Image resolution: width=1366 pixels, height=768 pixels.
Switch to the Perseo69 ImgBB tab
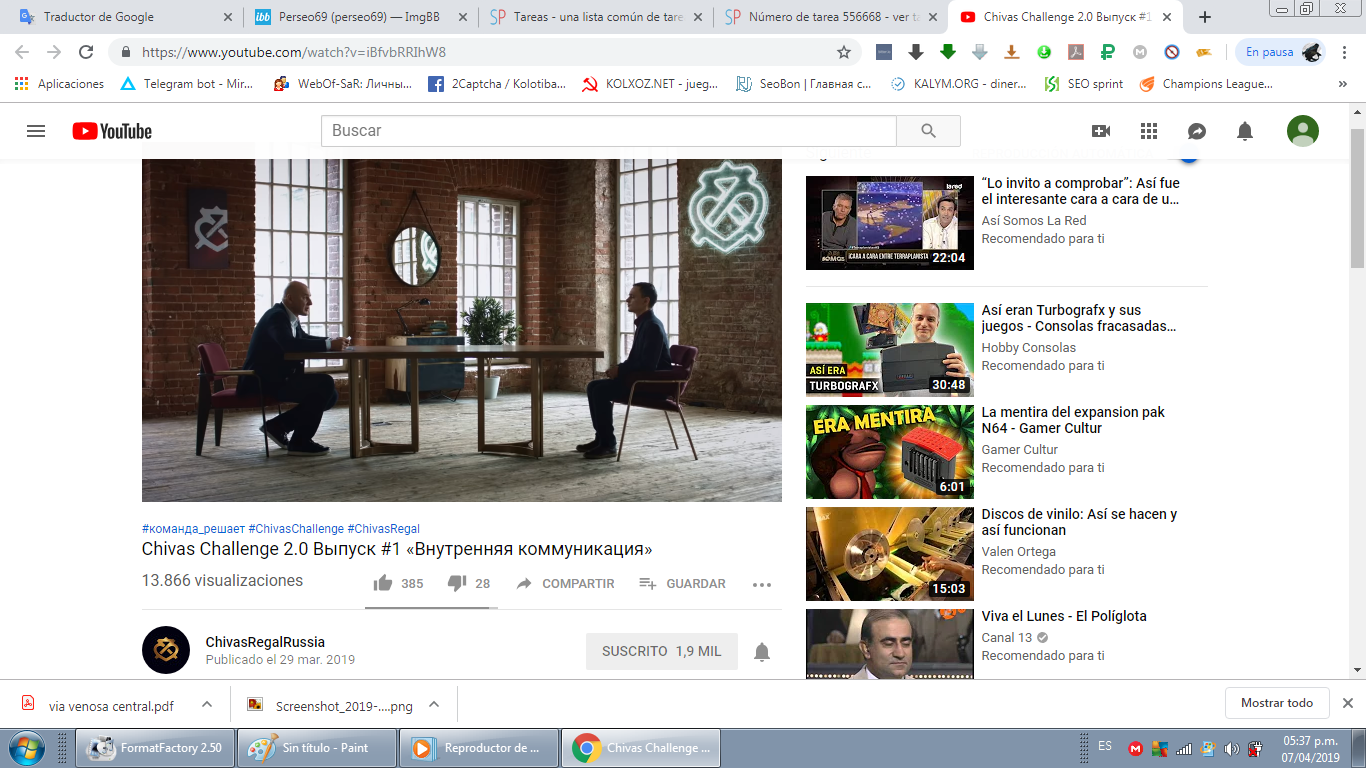359,17
